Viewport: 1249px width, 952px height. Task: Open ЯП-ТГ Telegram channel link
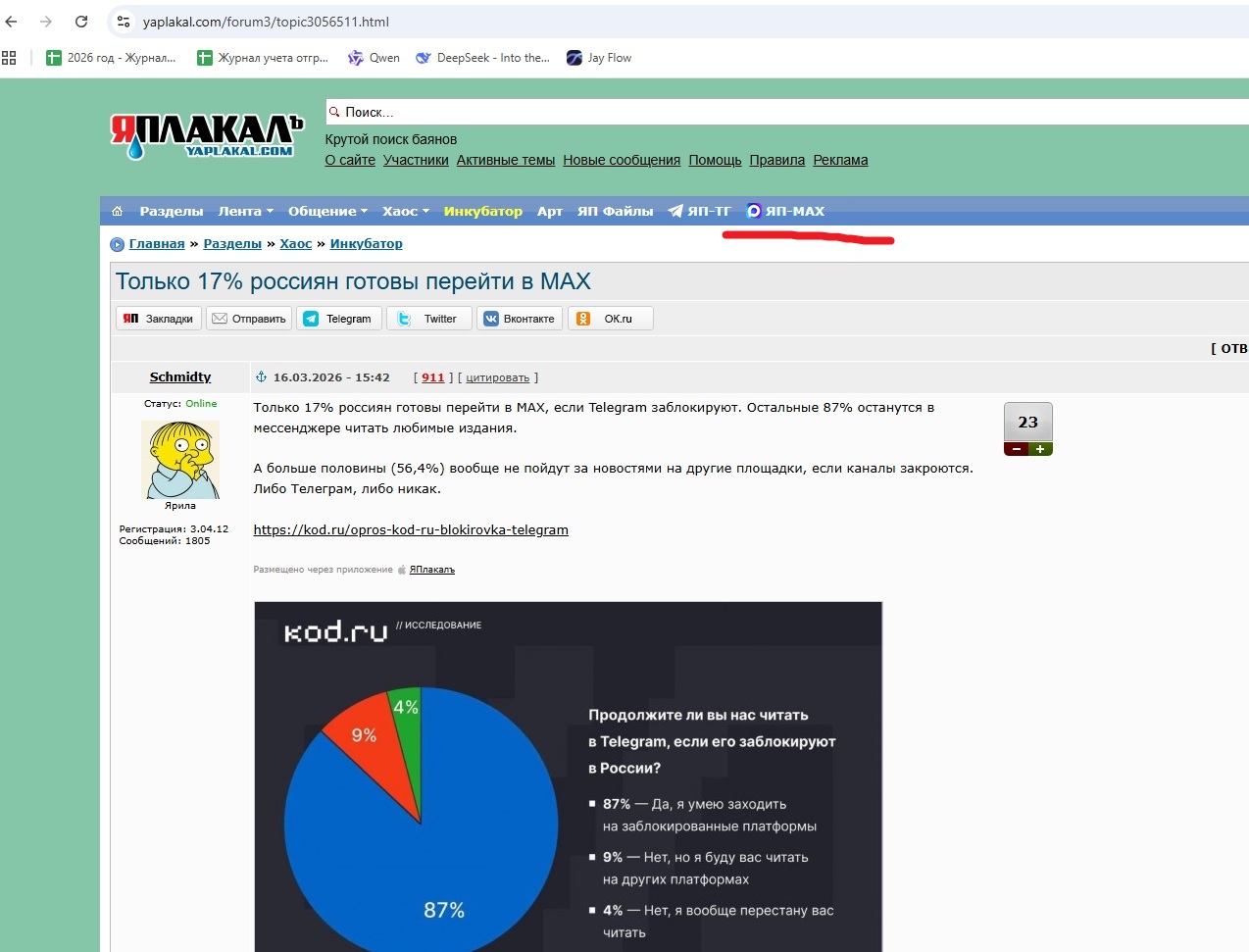click(x=700, y=211)
